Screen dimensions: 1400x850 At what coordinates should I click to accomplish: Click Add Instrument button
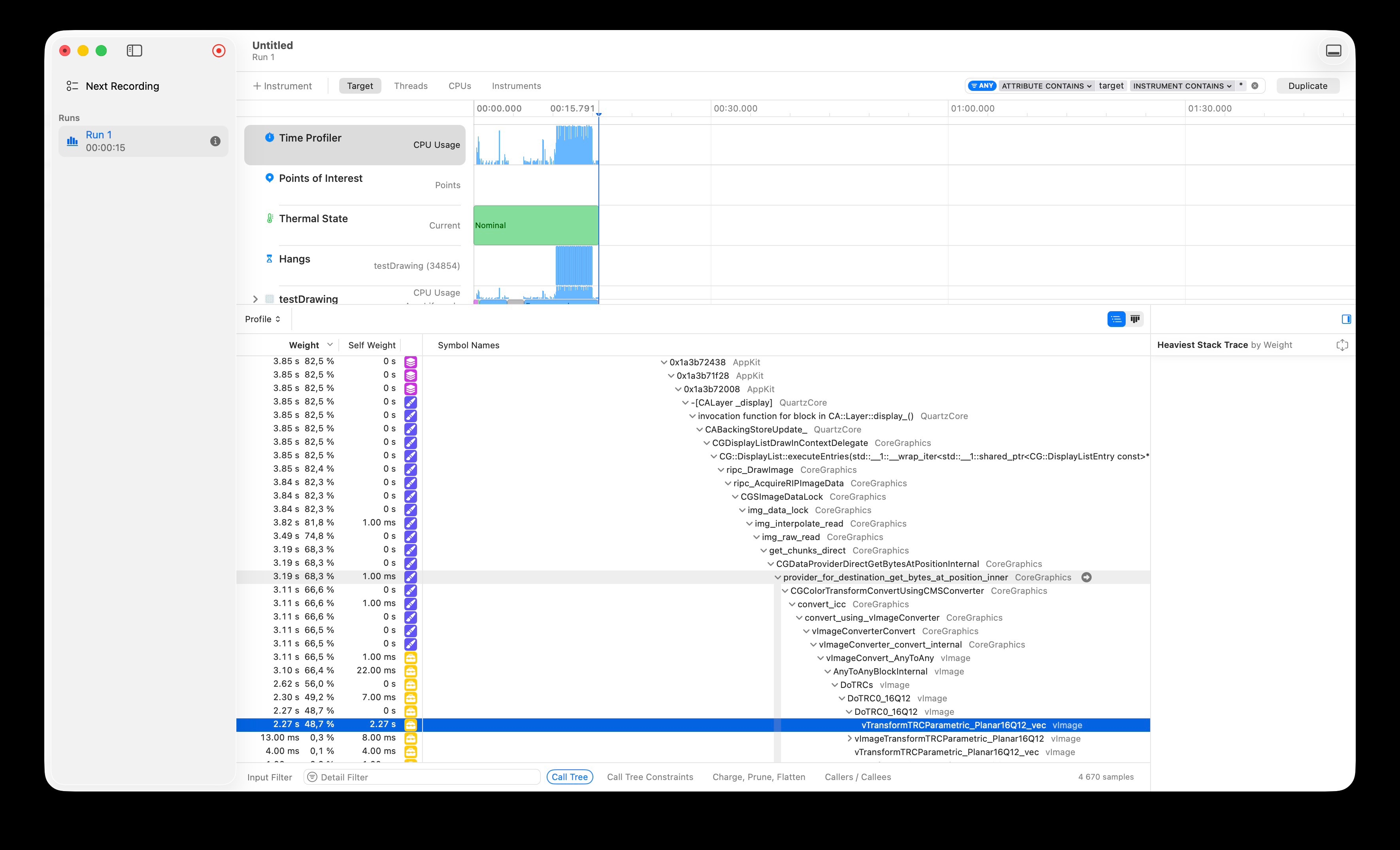[282, 86]
